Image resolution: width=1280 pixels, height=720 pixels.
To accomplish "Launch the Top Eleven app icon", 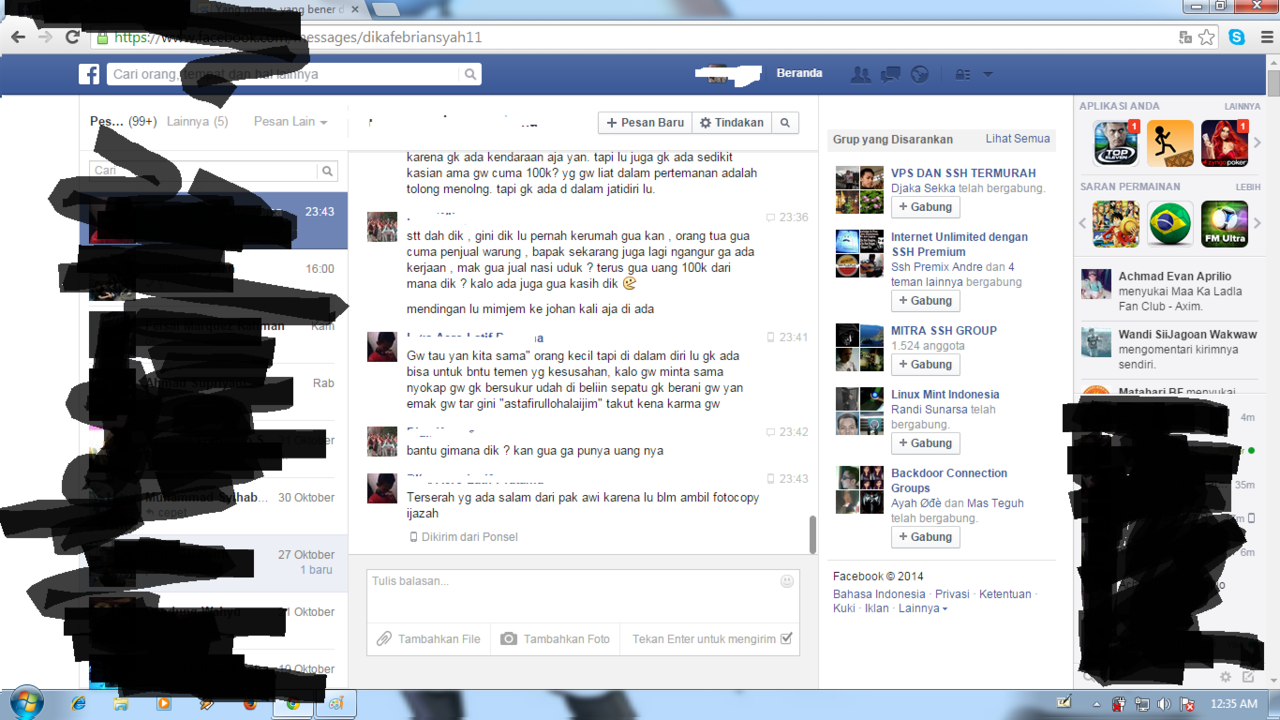I will (1116, 143).
